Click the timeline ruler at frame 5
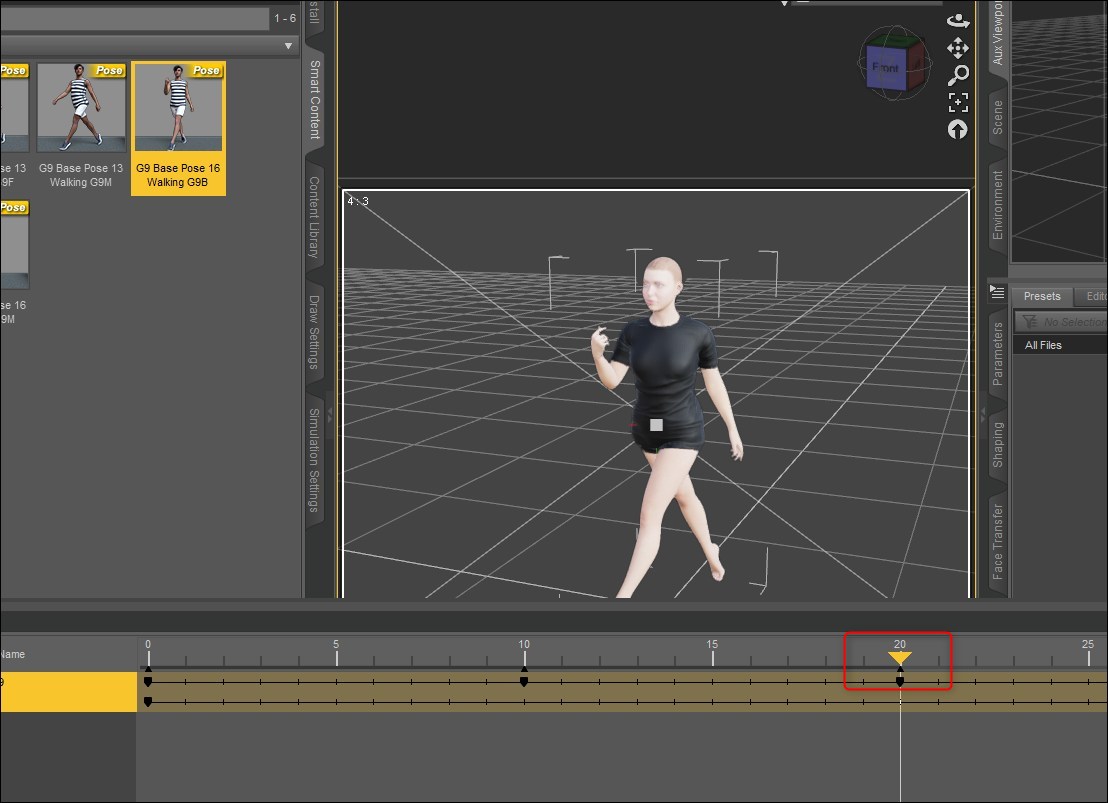Viewport: 1108px width, 803px height. (x=336, y=652)
